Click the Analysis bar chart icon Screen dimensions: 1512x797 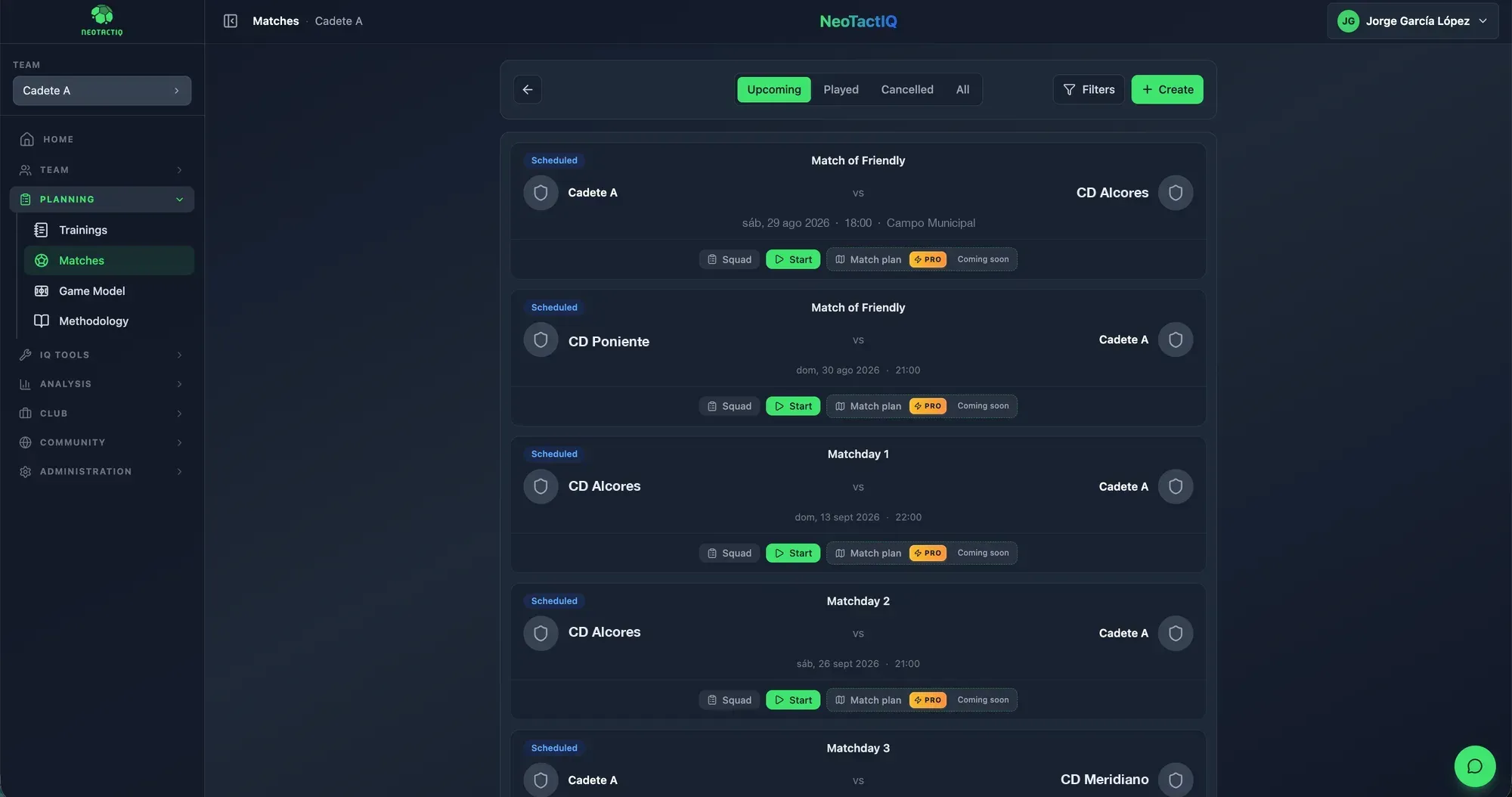coord(26,384)
